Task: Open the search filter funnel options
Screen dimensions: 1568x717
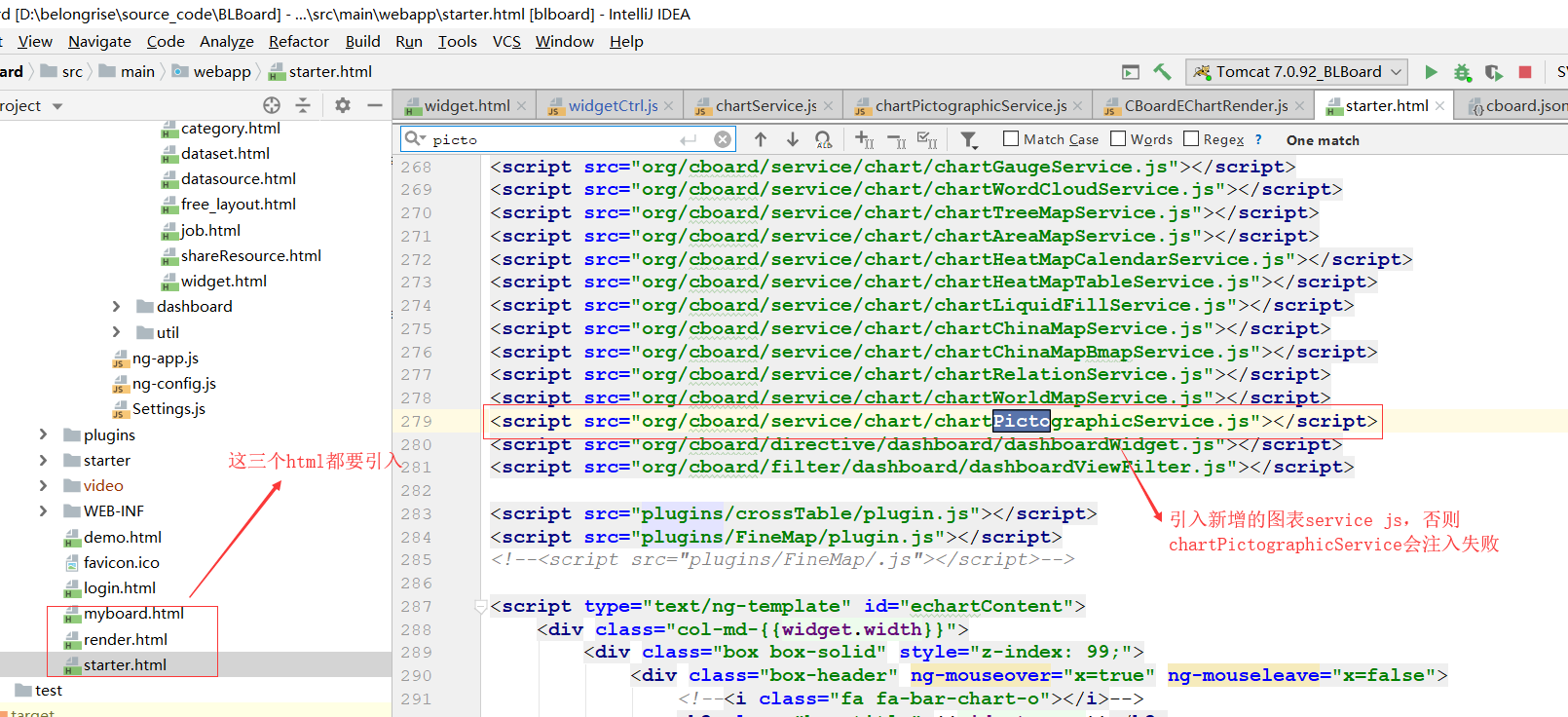Action: coord(968,139)
